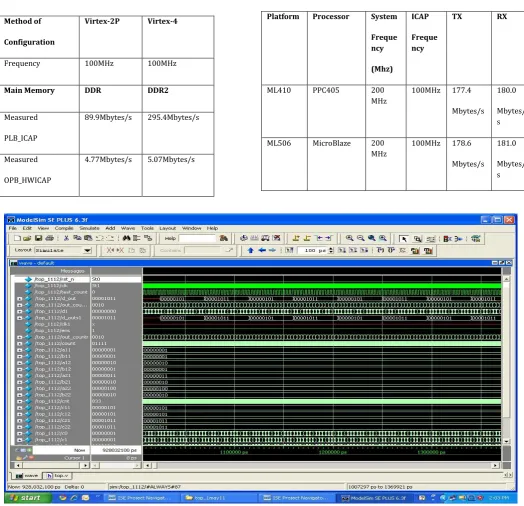The height and width of the screenshot is (506, 524).
Task: Click the 1100000 ps timeline marker
Action: tap(234, 452)
